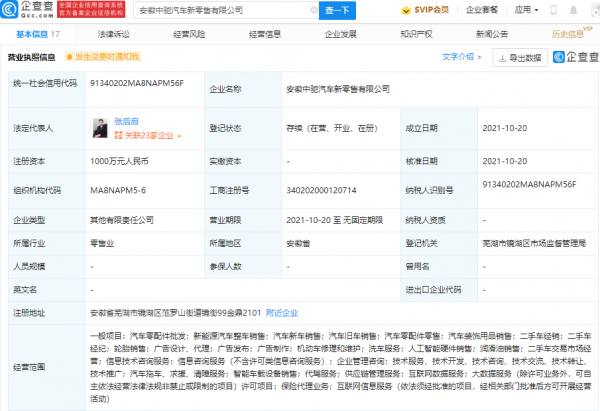Switch to 知识产权 tab
The image size is (600, 411).
(x=416, y=34)
